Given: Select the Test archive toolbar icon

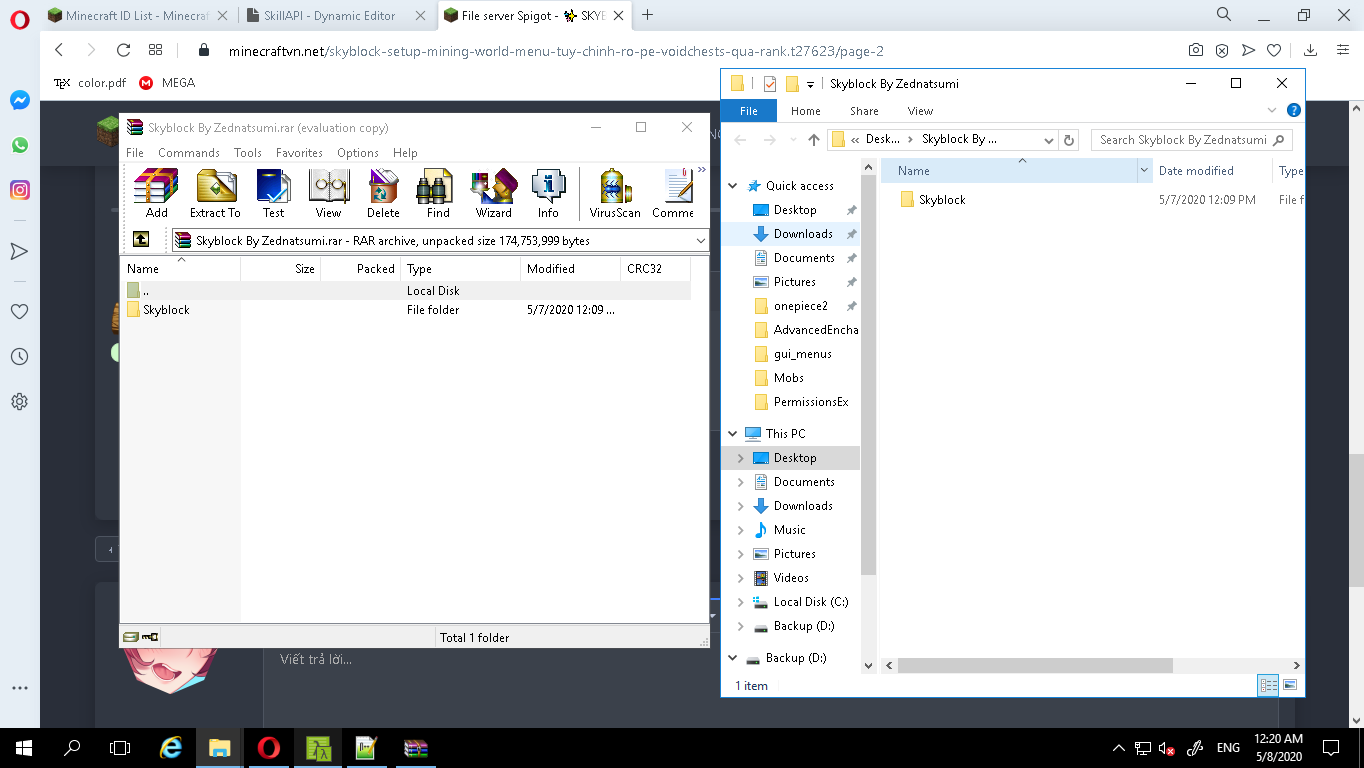Looking at the screenshot, I should coord(273,193).
